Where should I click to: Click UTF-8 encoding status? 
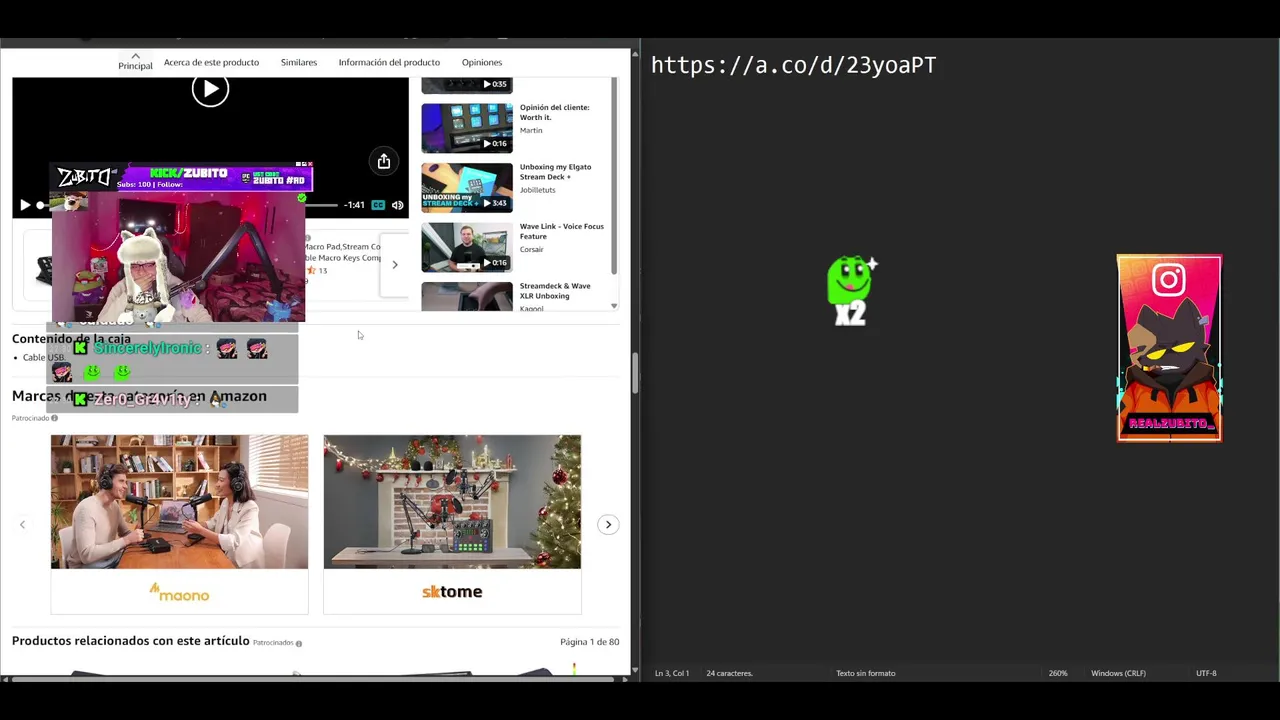[x=1206, y=673]
